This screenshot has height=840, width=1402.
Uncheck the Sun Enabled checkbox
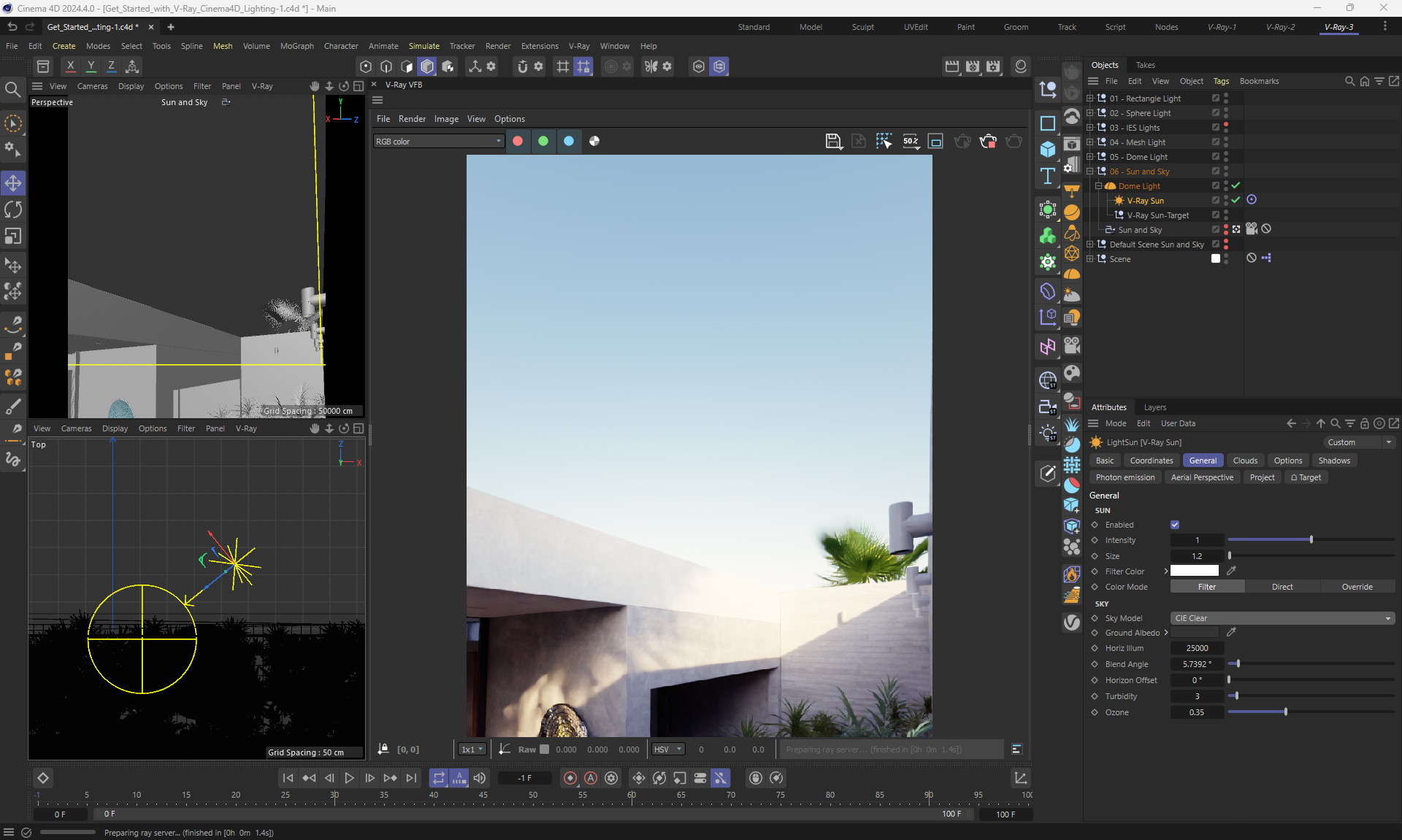click(1175, 525)
